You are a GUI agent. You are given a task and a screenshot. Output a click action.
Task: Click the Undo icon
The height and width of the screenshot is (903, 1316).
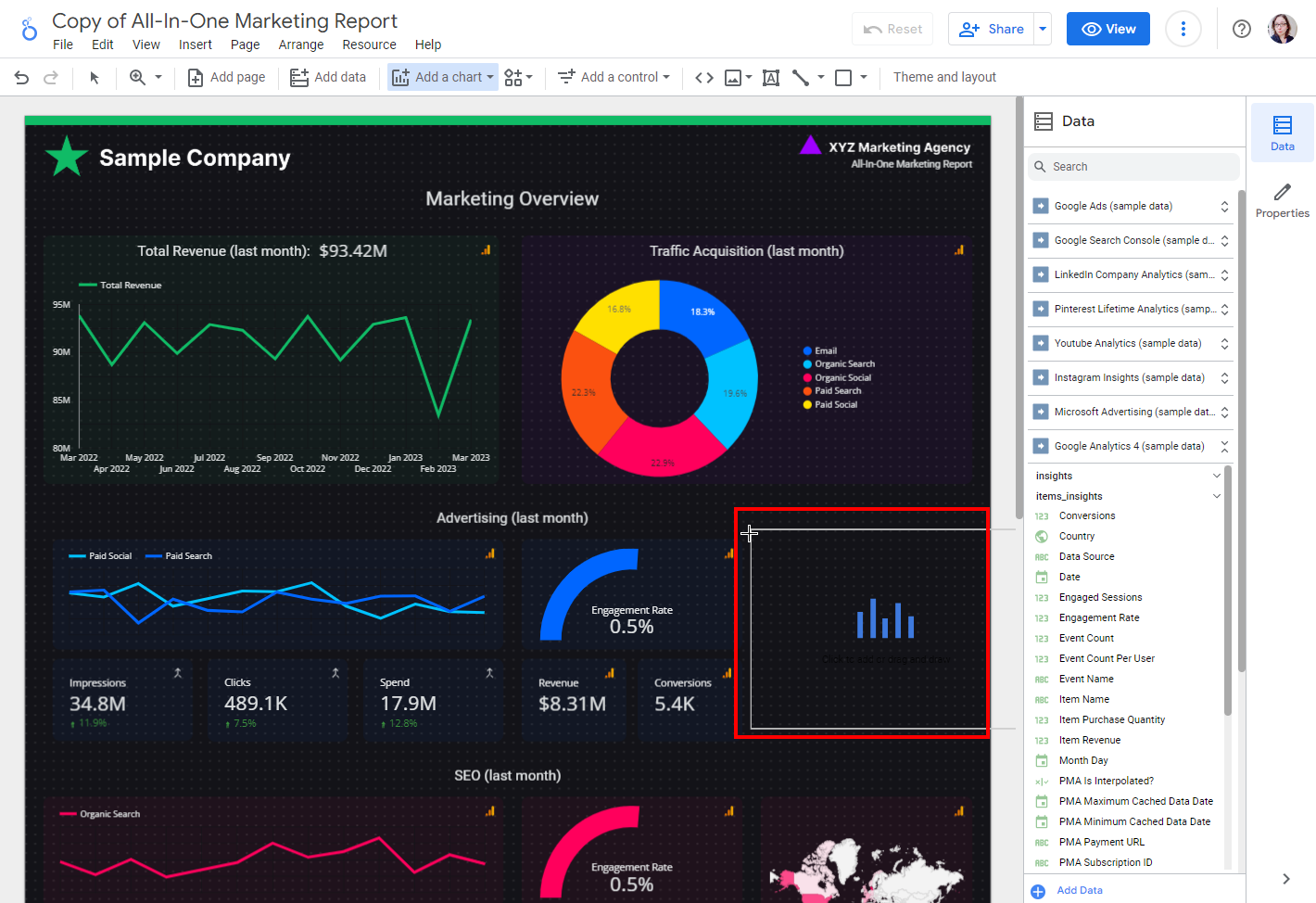click(21, 77)
